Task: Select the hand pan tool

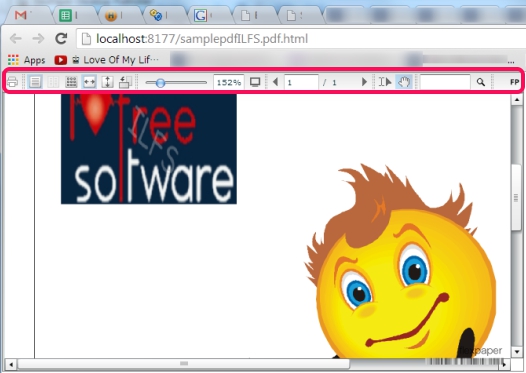Action: [404, 82]
